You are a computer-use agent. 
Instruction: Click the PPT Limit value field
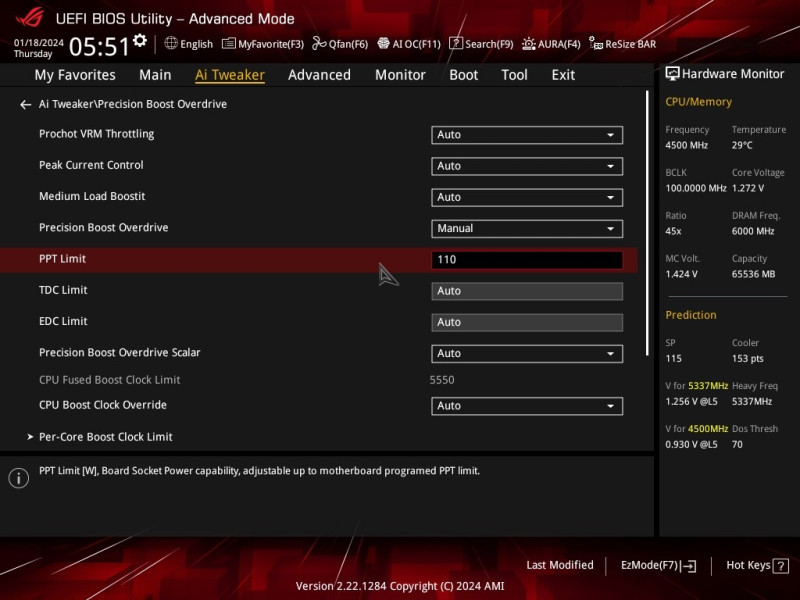pyautogui.click(x=527, y=260)
